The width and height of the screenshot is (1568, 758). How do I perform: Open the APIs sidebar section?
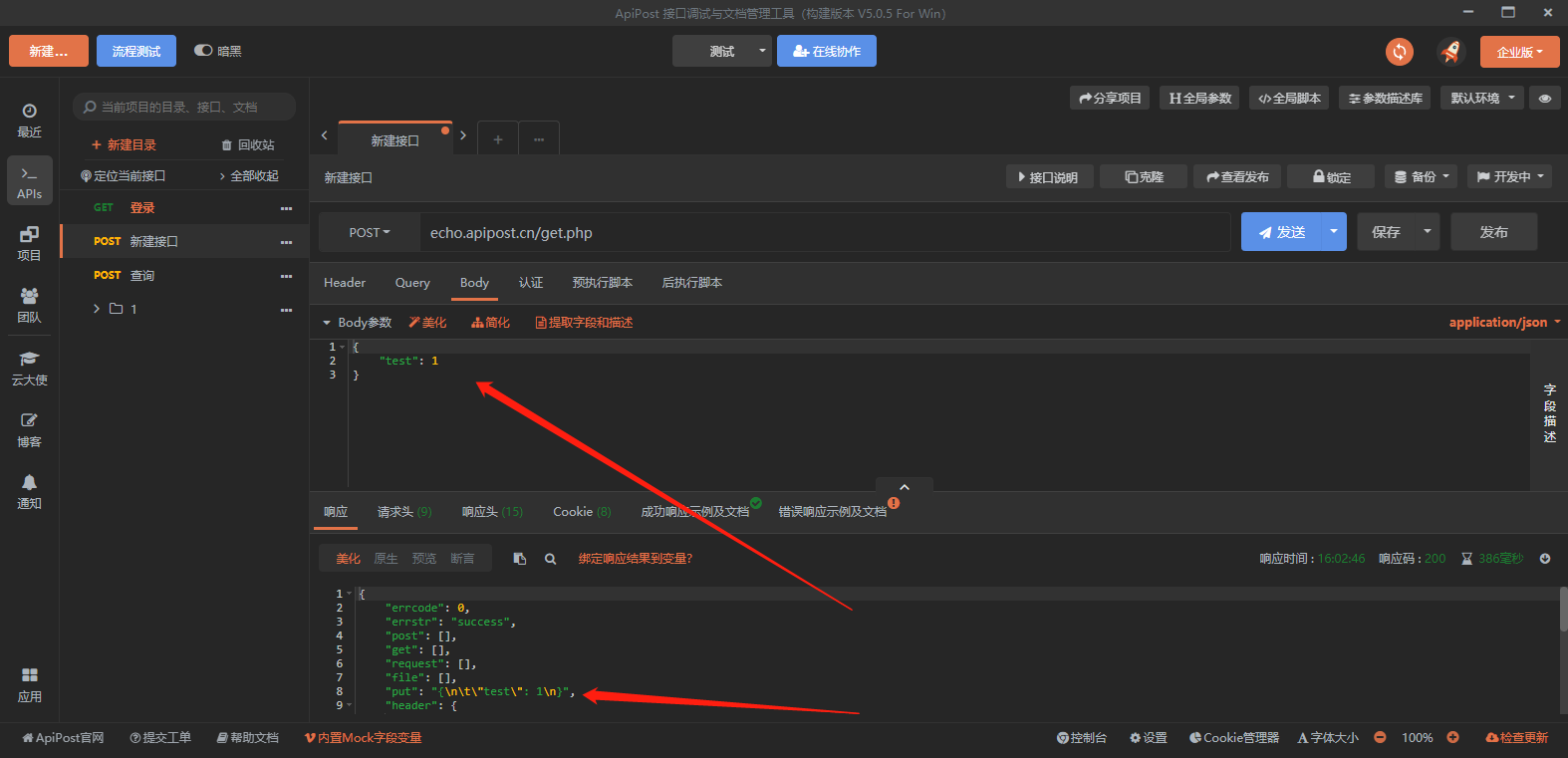29,182
